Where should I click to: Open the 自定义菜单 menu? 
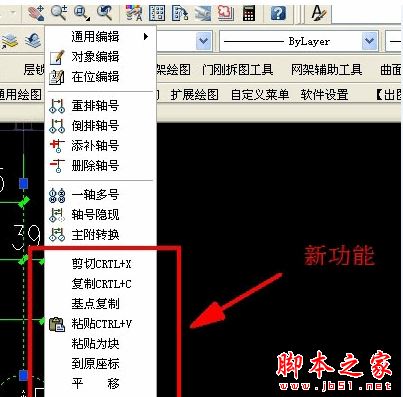pos(260,95)
